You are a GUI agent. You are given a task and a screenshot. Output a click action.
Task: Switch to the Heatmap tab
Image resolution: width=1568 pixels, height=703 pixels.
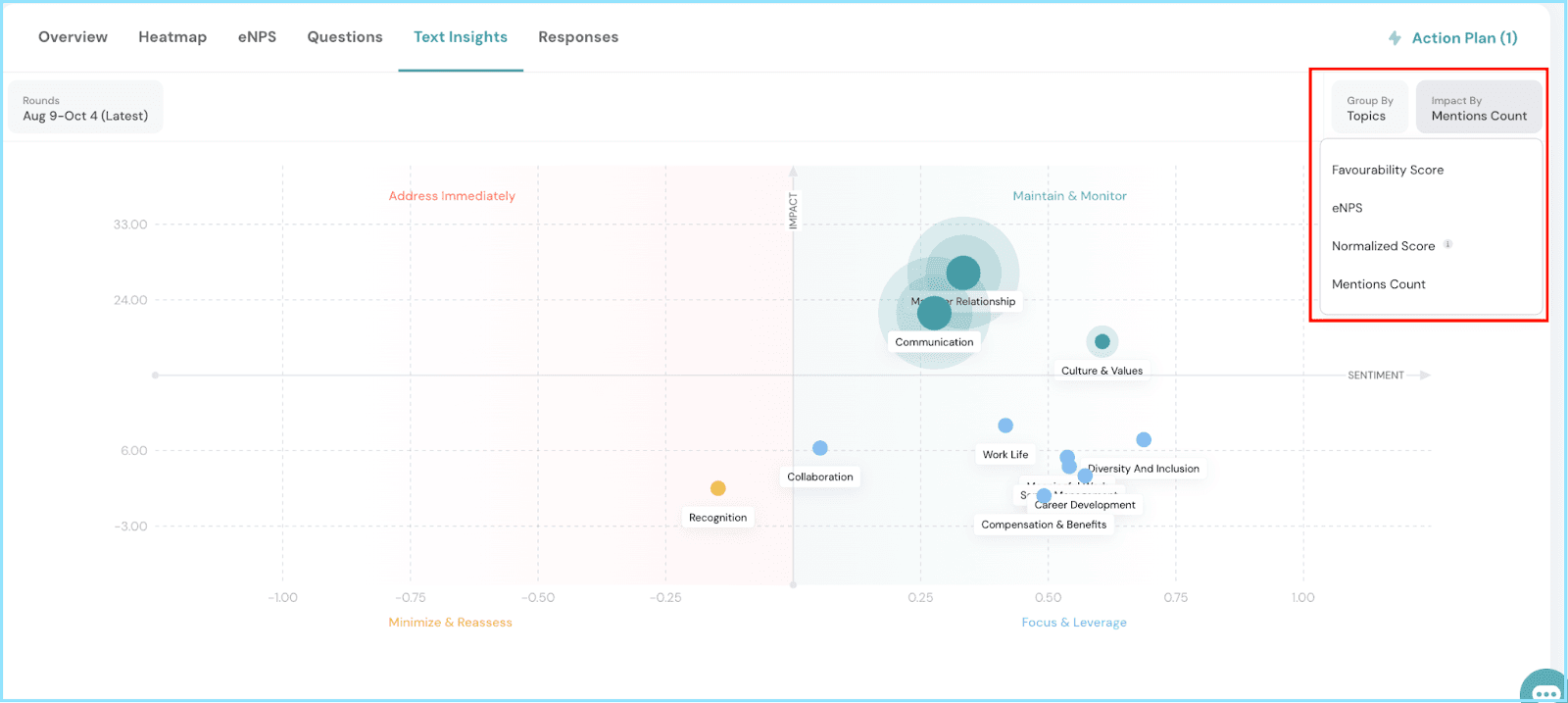pyautogui.click(x=172, y=37)
